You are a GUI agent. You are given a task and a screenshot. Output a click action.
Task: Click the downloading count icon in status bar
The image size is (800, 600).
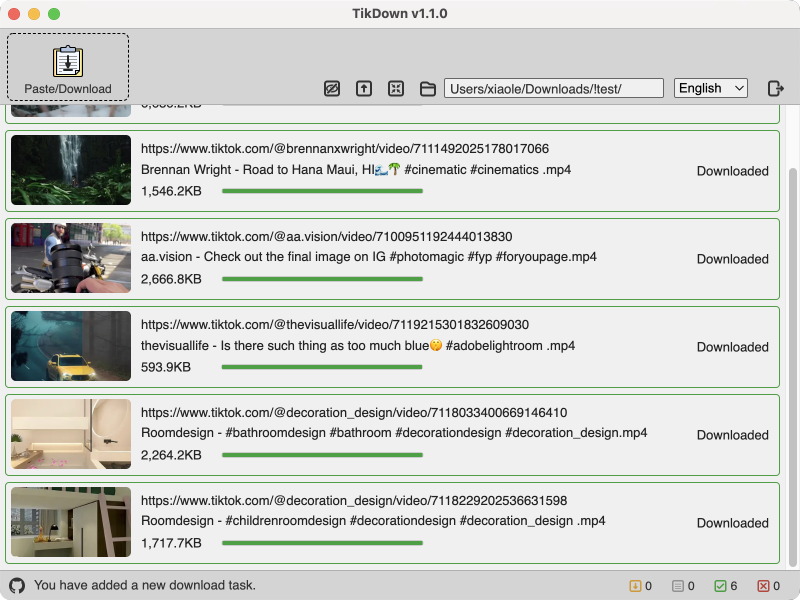pos(635,586)
